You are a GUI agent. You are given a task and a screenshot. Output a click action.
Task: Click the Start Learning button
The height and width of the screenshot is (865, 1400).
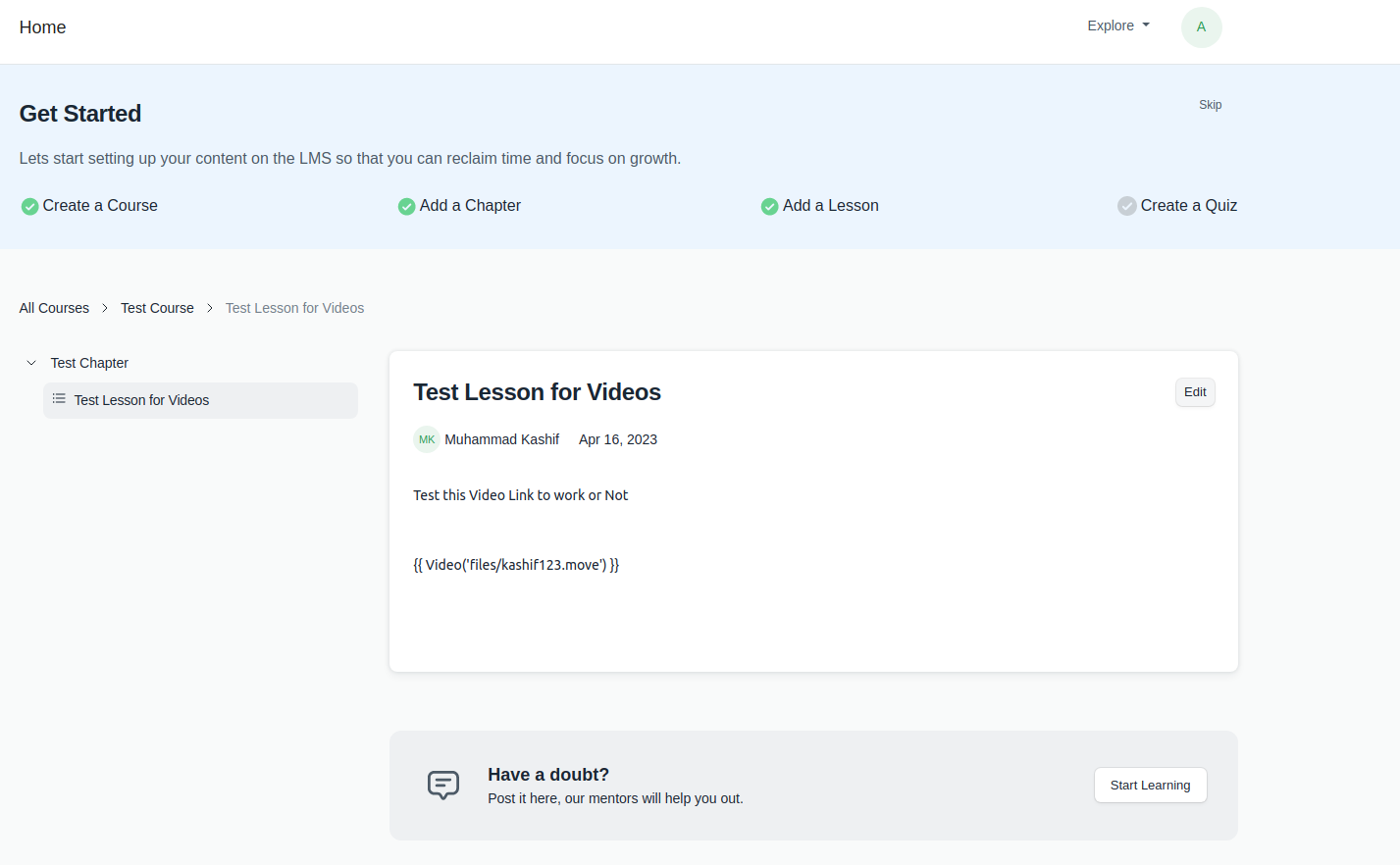[x=1150, y=785]
